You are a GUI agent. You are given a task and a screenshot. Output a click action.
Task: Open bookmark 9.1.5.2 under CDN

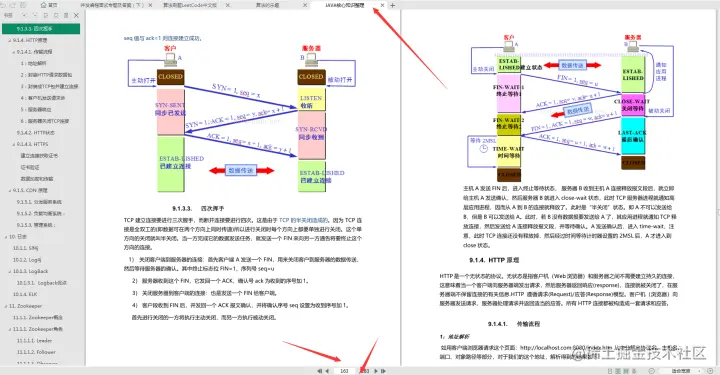(x=40, y=213)
